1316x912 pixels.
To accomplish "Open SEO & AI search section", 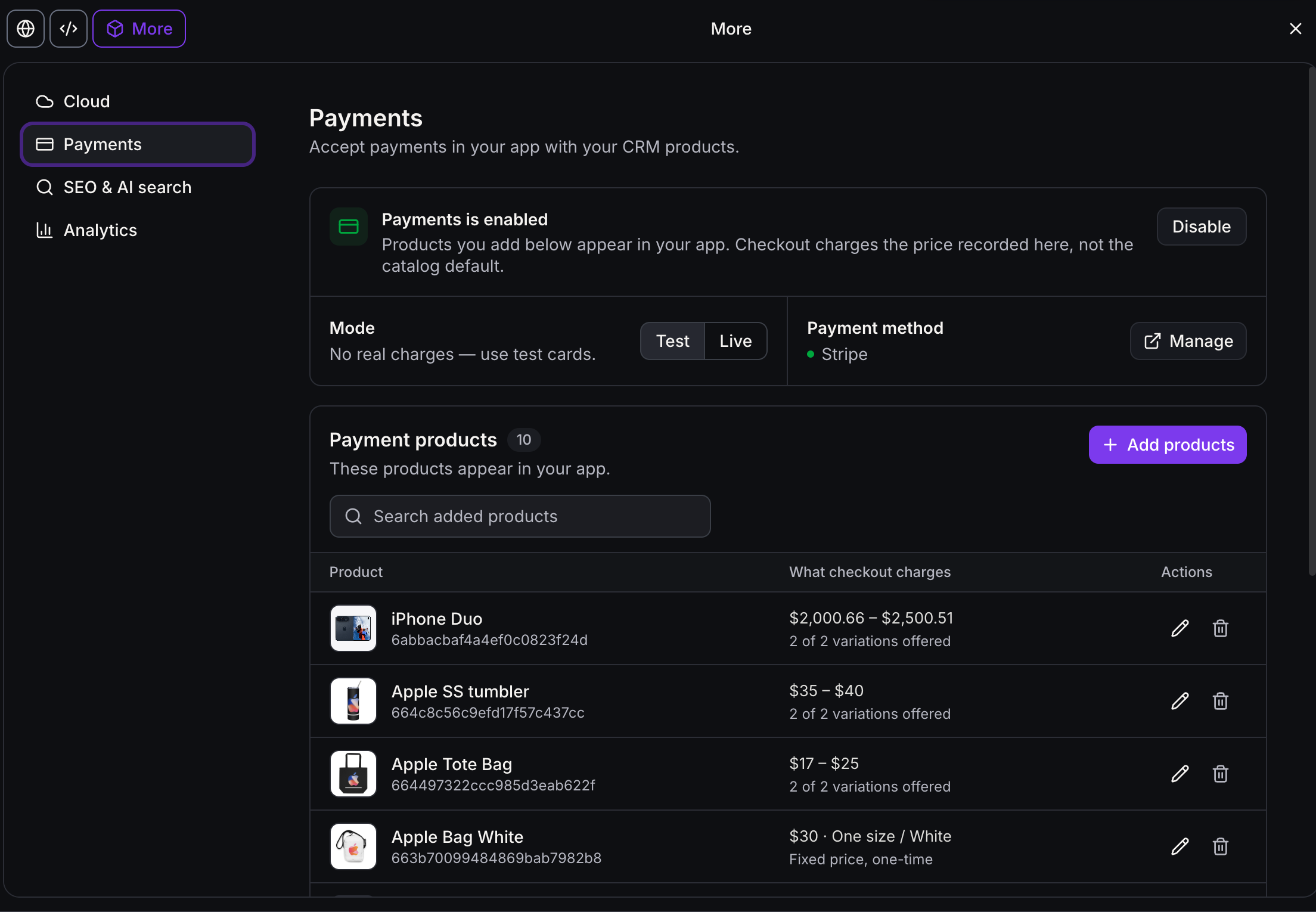I will 138,187.
